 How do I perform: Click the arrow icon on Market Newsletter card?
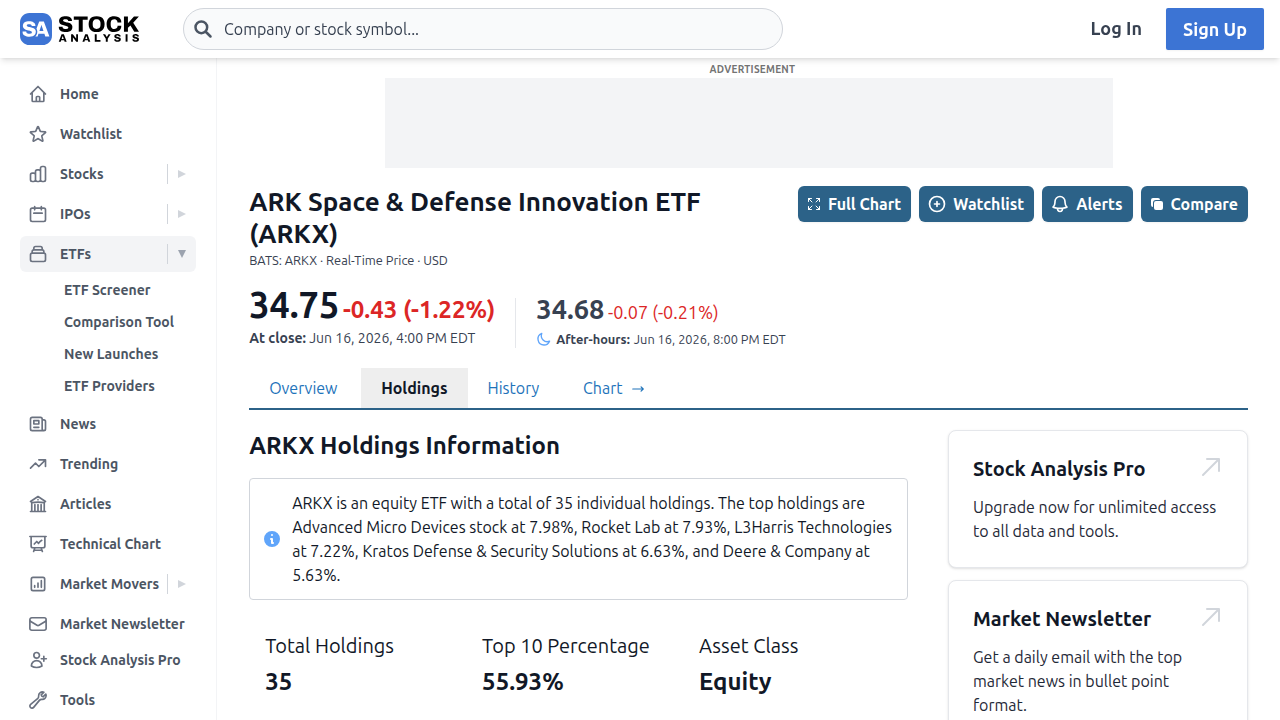1211,617
